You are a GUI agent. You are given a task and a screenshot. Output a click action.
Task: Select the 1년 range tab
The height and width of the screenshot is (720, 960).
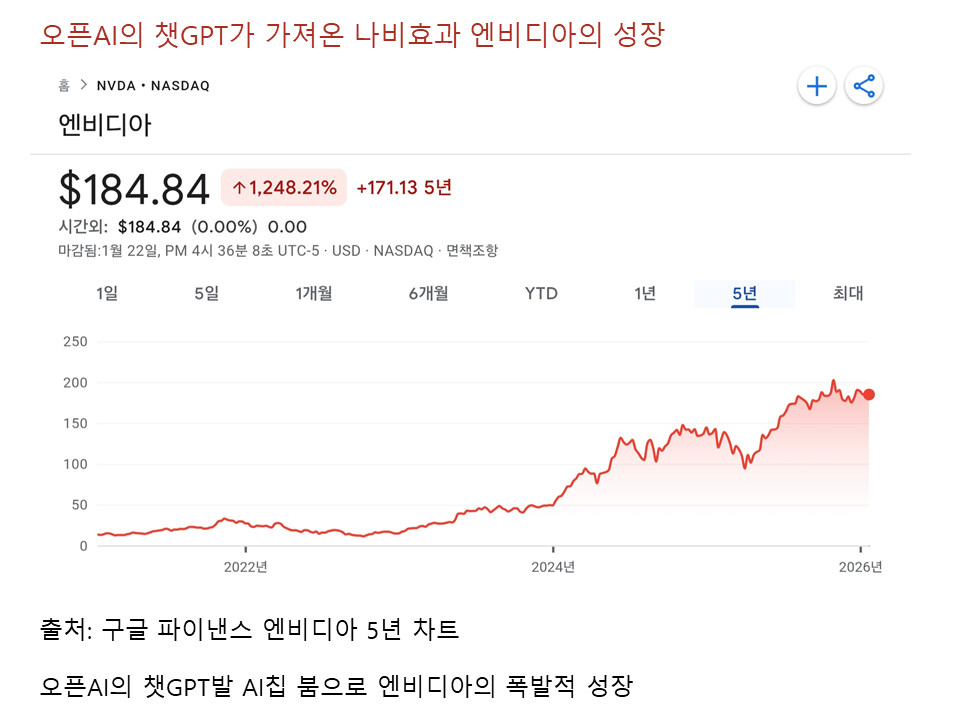point(645,293)
